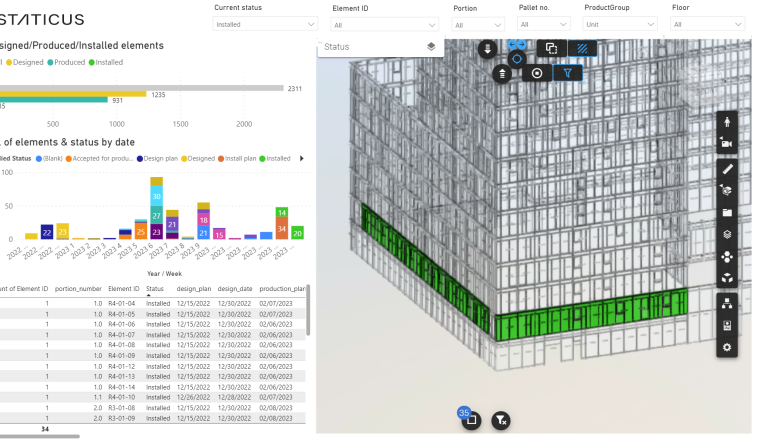The image size is (760, 440).
Task: Click the design_plan column header
Action: point(193,288)
